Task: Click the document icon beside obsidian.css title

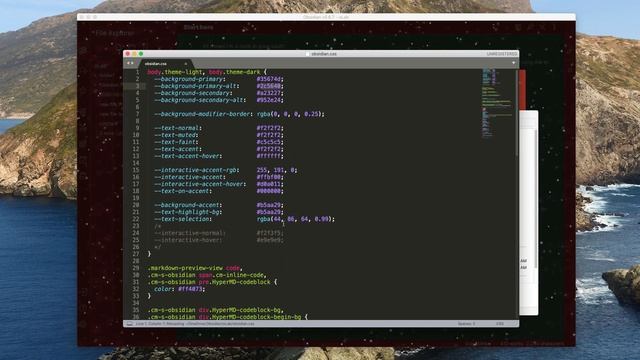Action: (308, 54)
